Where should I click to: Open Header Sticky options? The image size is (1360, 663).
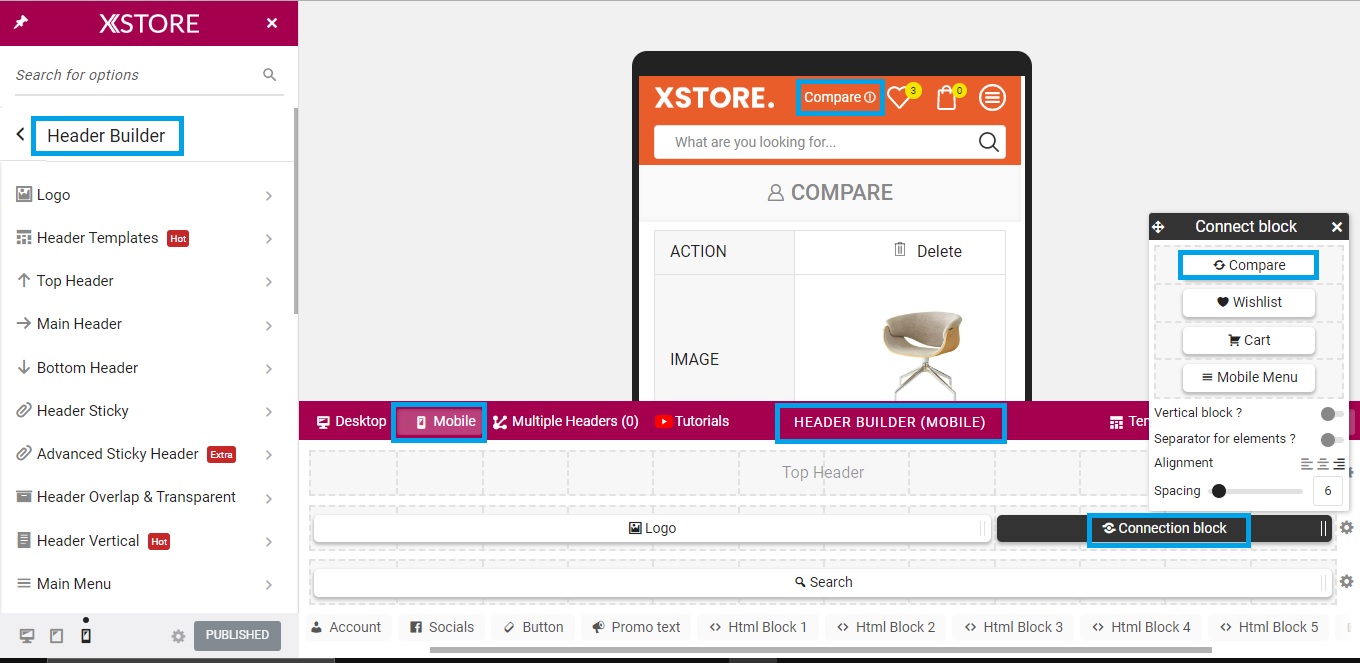(148, 411)
